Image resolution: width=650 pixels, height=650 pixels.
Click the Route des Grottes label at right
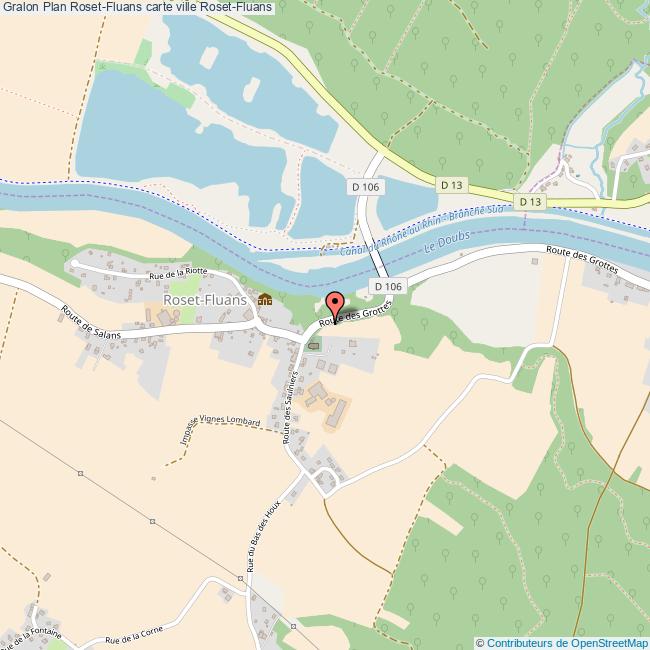[x=582, y=260]
